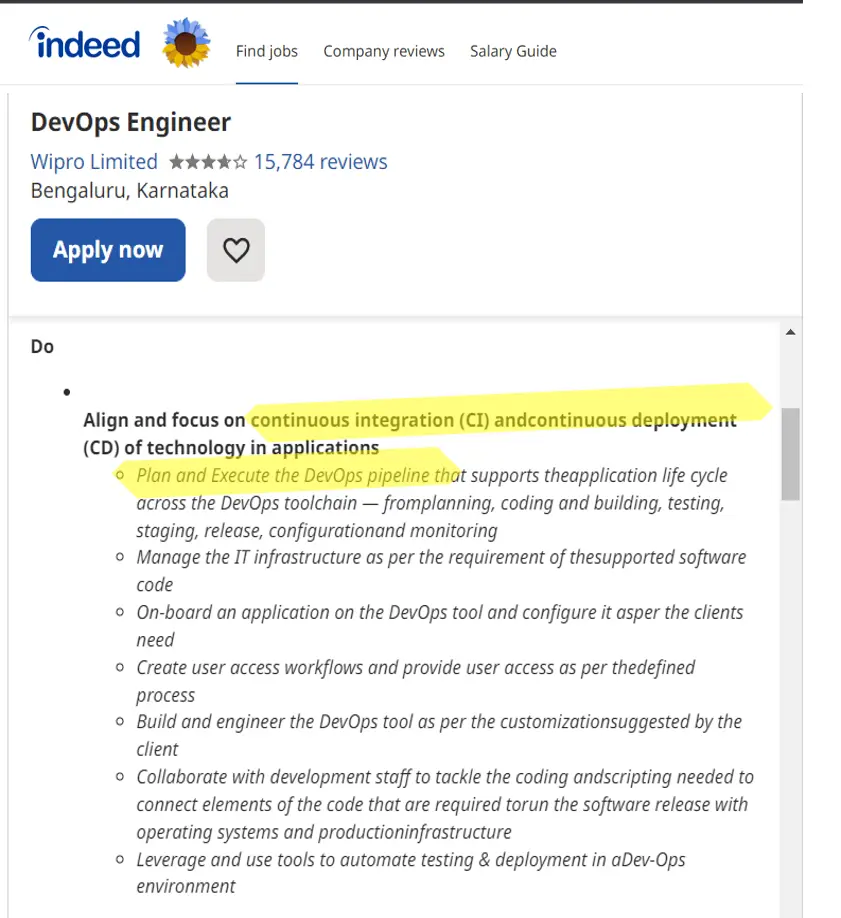The image size is (841, 918).
Task: Open the Salary Guide page
Action: click(513, 51)
